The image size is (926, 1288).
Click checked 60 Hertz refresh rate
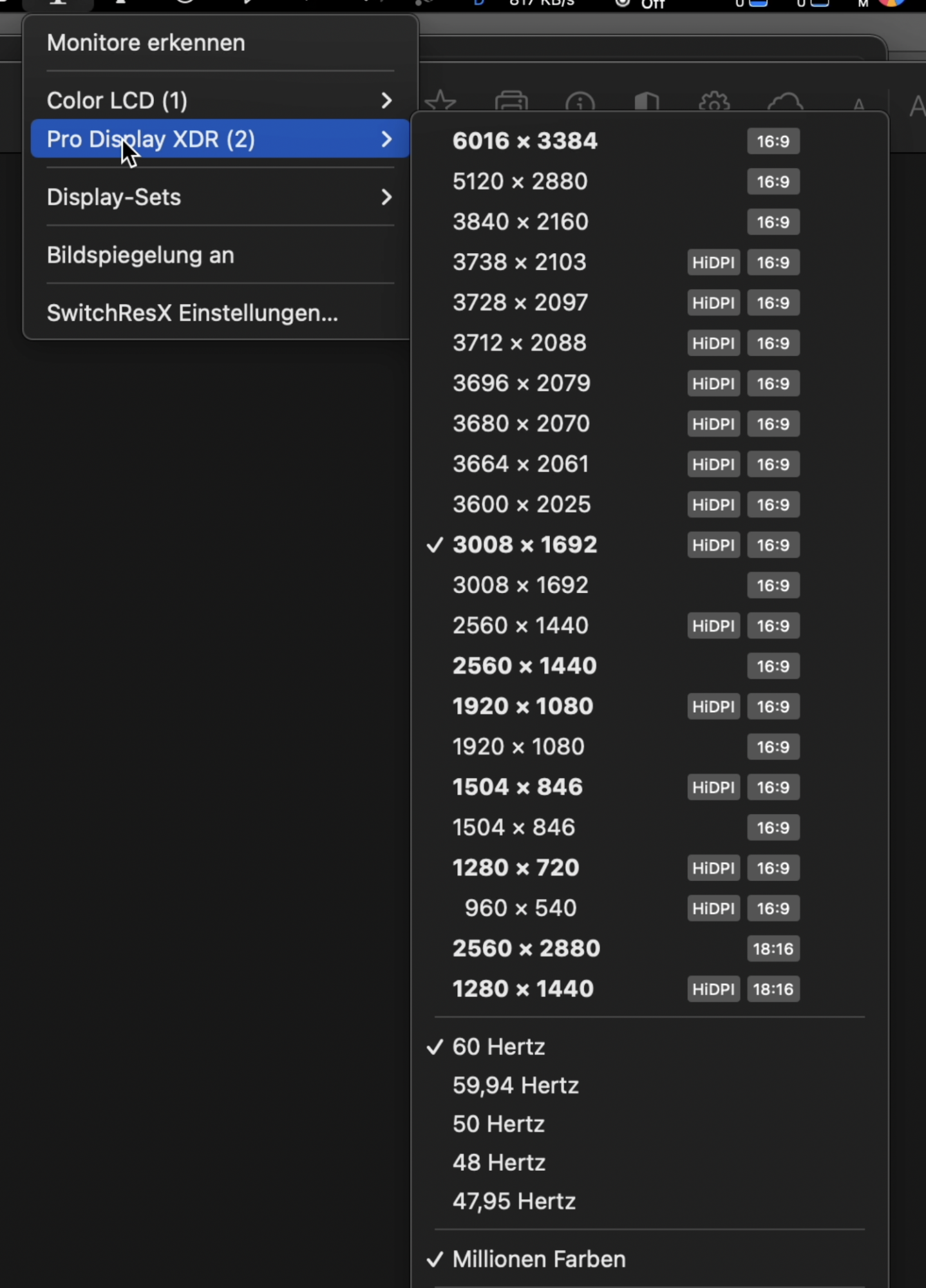pyautogui.click(x=649, y=1047)
